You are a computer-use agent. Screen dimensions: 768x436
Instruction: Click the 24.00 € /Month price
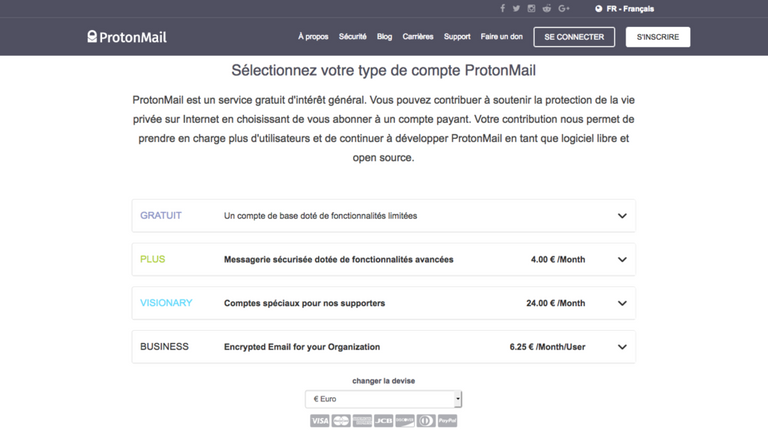(555, 303)
